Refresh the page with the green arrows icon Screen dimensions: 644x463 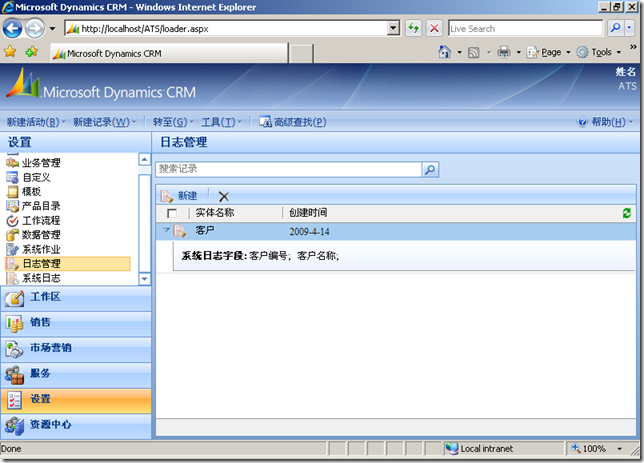point(413,28)
